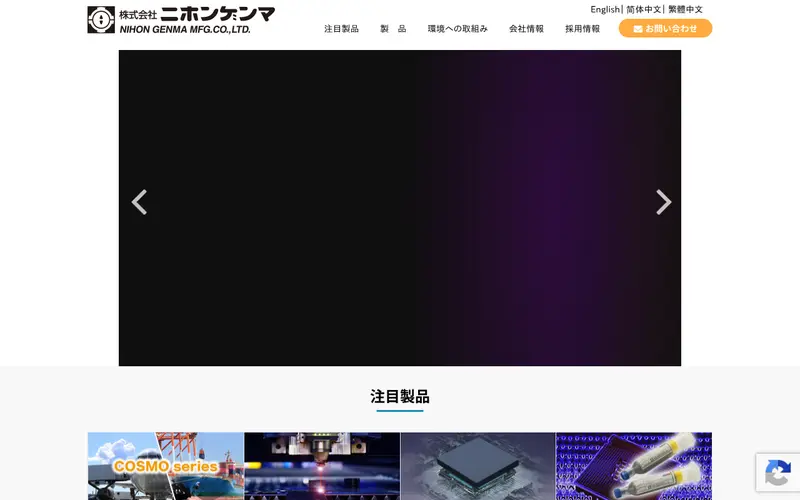
Task: Open the reCAPTCHA badge
Action: click(778, 472)
